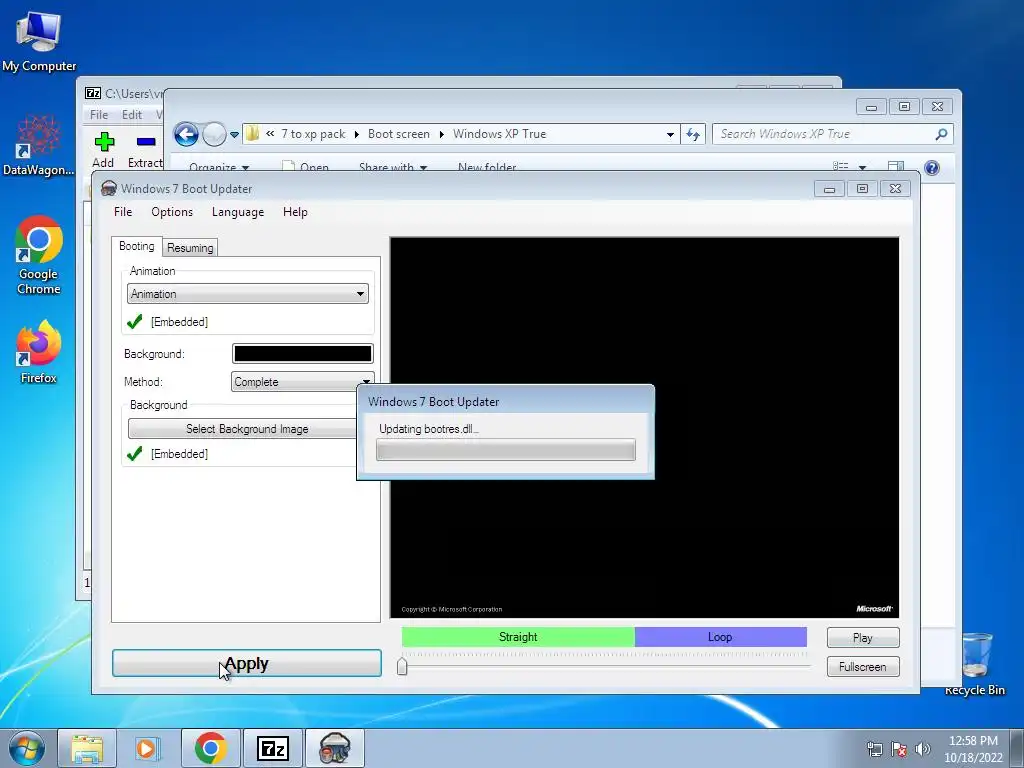The height and width of the screenshot is (768, 1024).
Task: Click Forward arrow in Explorer window
Action: [214, 135]
